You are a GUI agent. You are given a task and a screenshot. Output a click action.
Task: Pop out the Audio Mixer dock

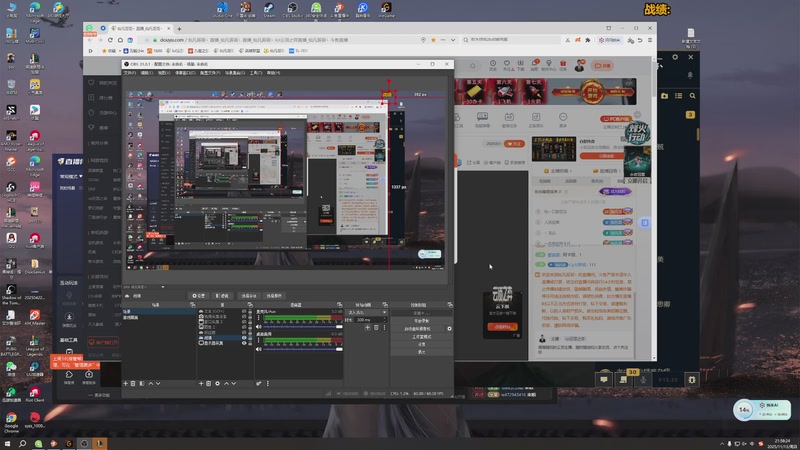pyautogui.click(x=340, y=305)
